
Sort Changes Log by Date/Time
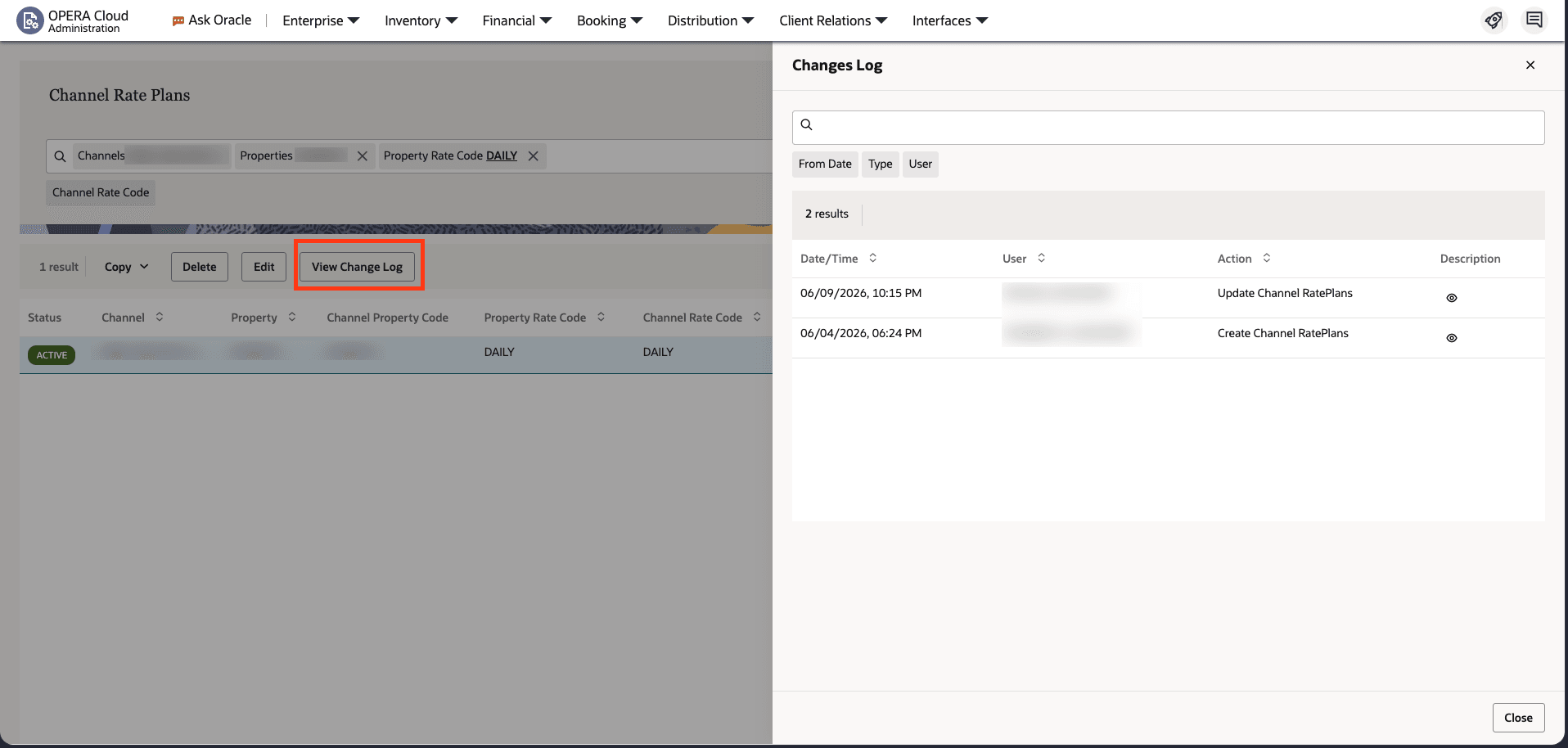pos(873,258)
